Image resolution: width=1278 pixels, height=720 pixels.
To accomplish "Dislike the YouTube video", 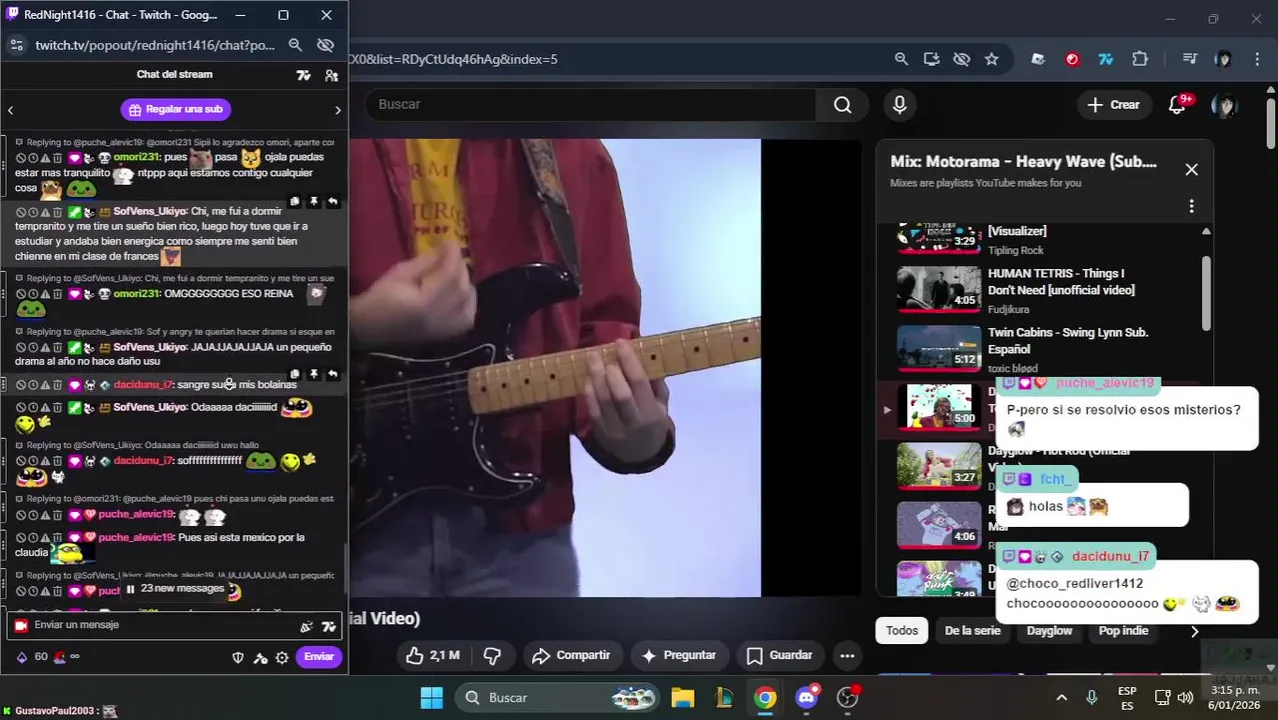I will (x=492, y=656).
